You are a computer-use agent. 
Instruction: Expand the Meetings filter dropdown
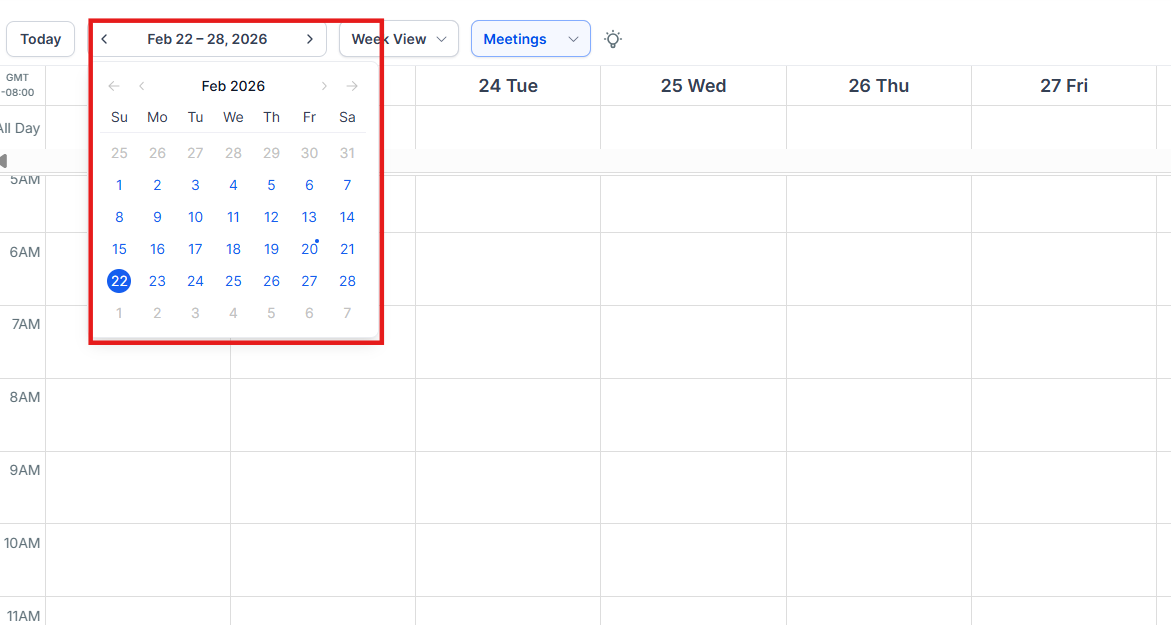(530, 39)
